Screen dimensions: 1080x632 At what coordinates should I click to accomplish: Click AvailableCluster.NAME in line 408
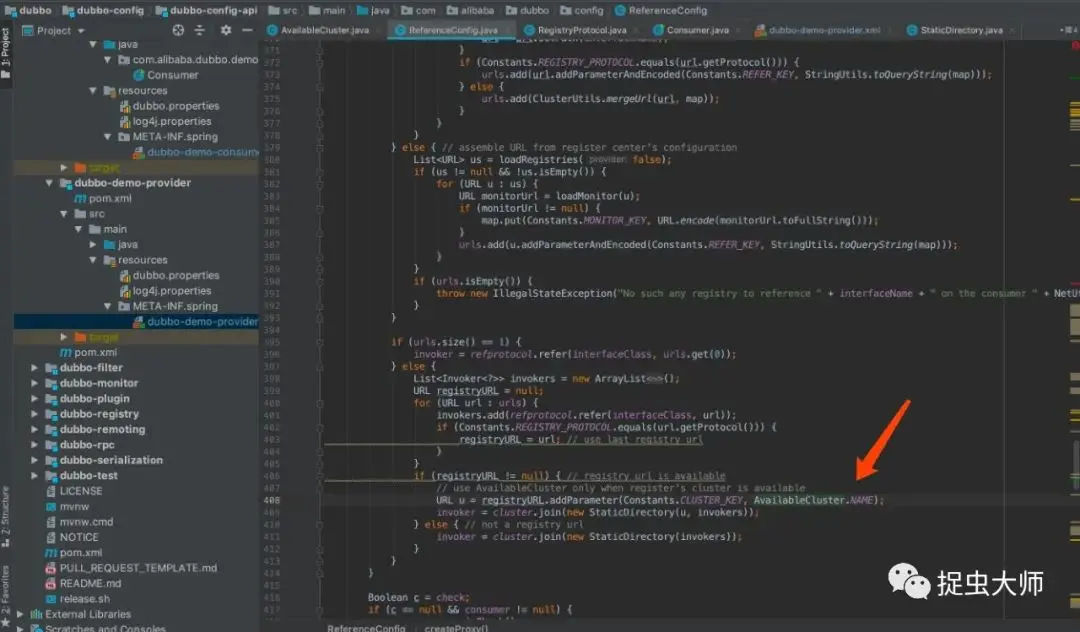click(814, 501)
